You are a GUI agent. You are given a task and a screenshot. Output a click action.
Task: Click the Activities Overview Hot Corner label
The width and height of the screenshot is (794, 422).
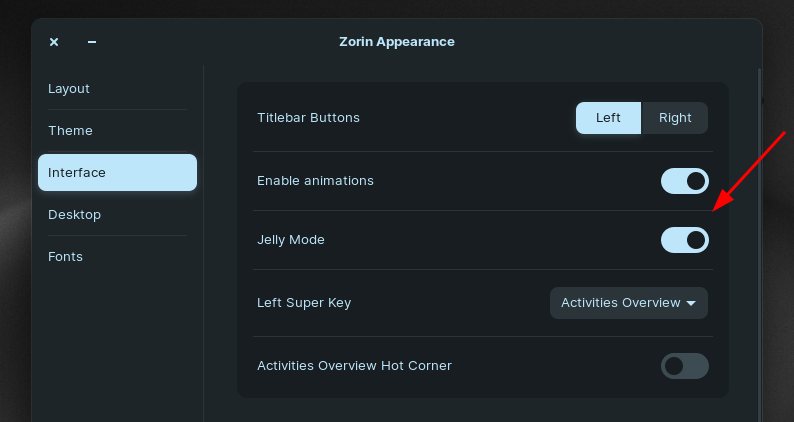354,366
